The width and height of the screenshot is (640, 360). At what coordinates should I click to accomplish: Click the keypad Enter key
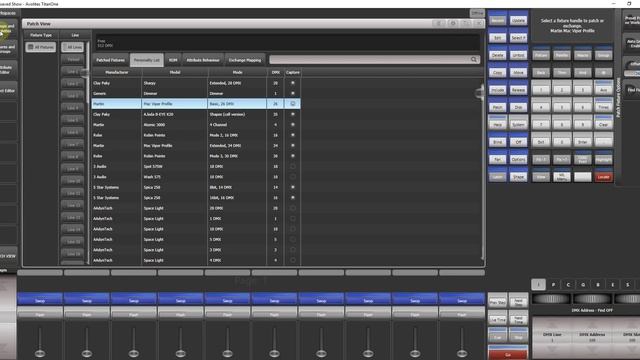[582, 142]
